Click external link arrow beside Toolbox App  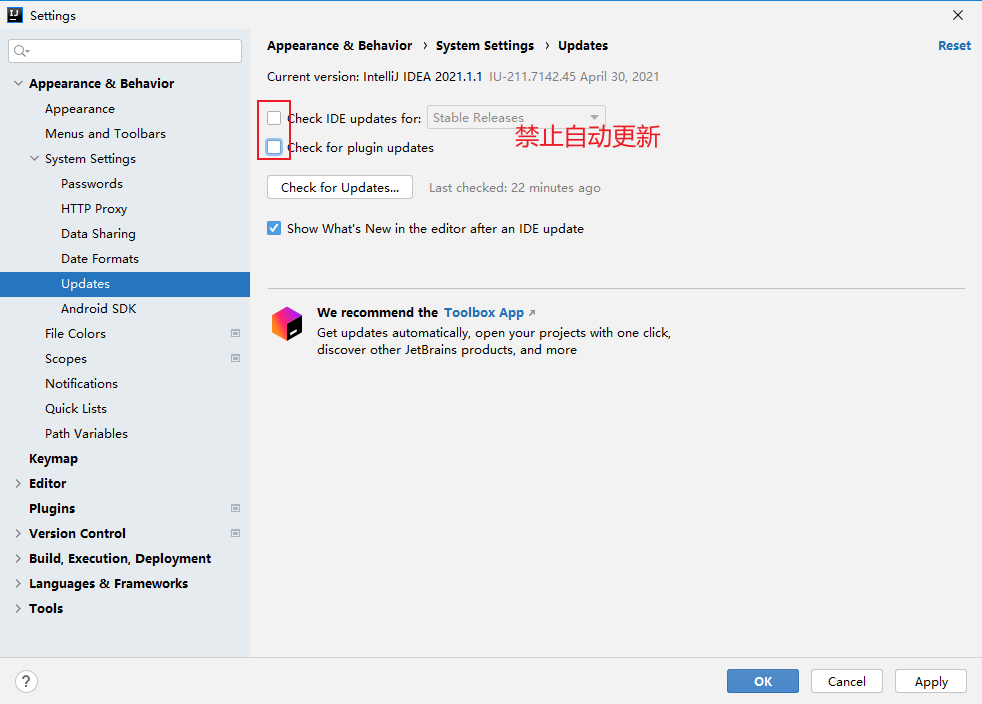pos(532,313)
